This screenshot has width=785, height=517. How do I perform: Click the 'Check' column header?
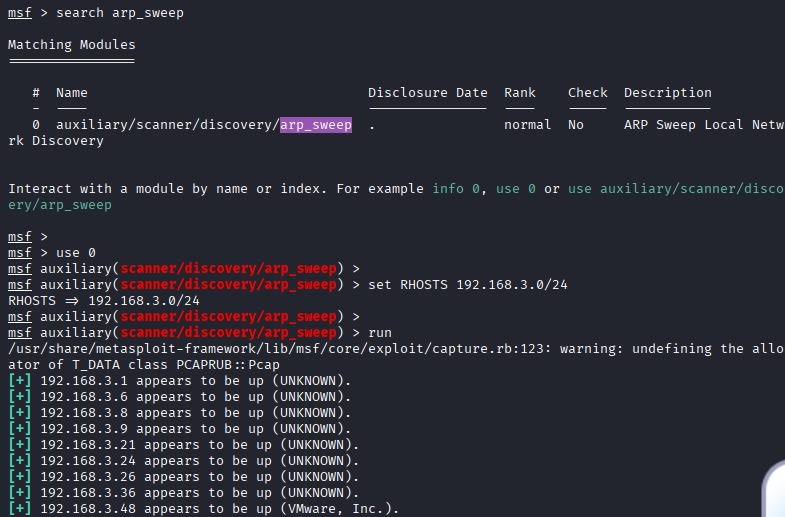click(588, 93)
